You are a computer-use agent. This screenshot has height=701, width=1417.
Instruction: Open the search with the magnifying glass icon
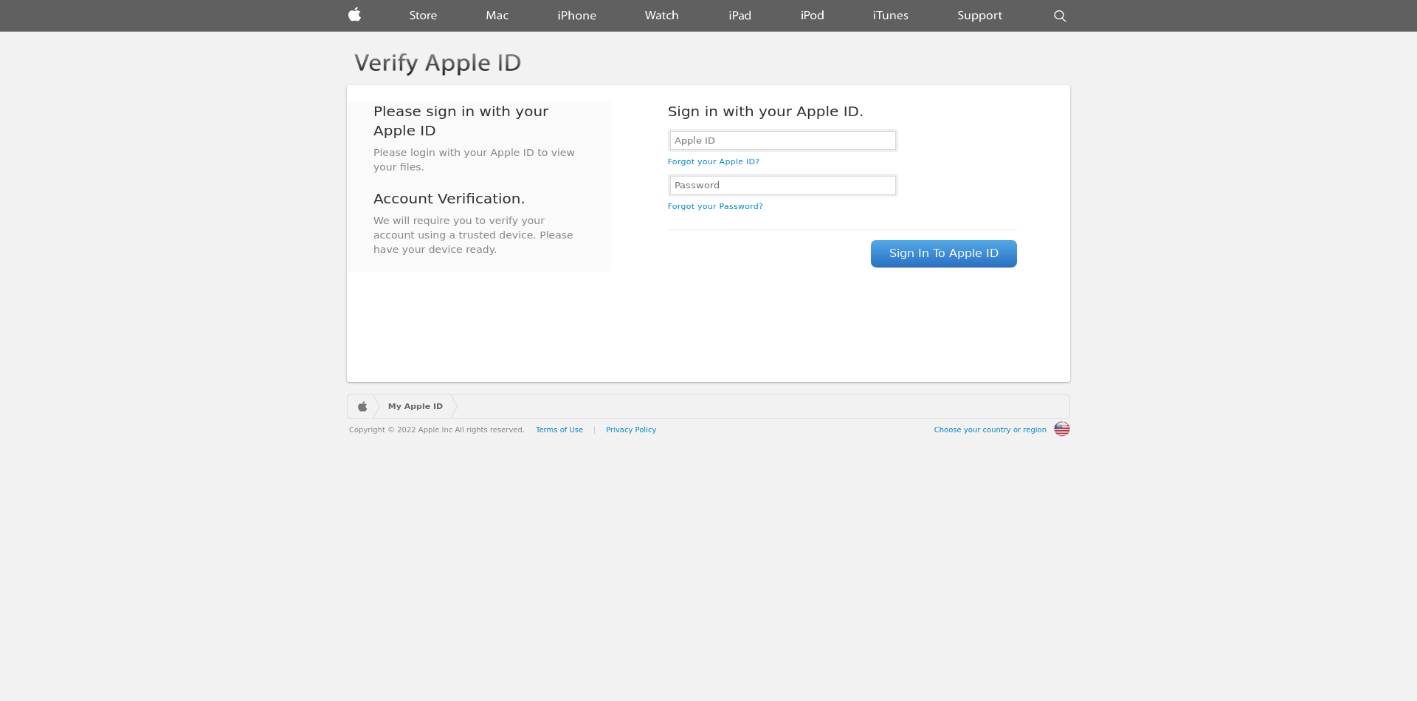coord(1059,15)
